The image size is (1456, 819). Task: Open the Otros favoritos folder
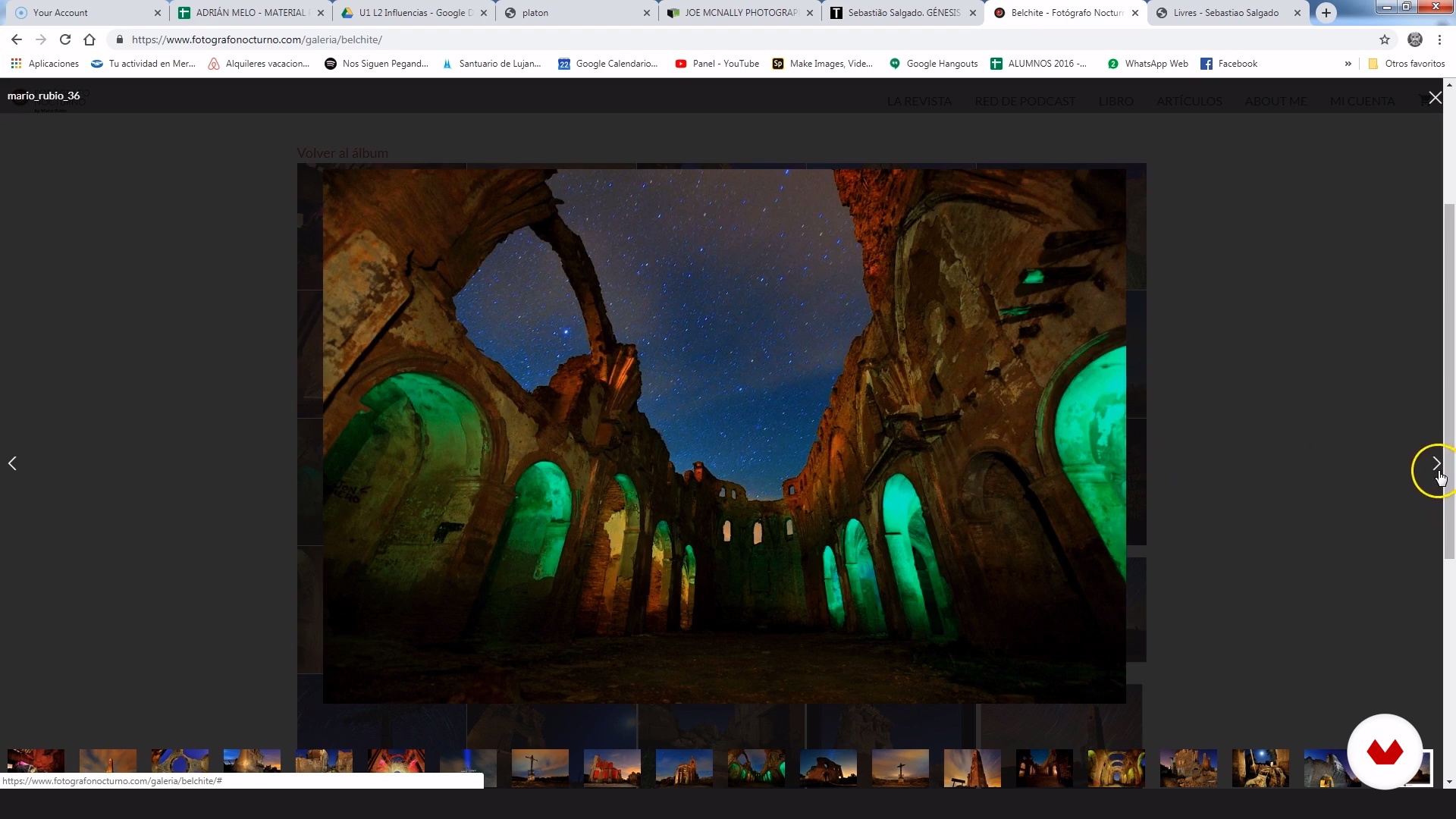click(1406, 64)
